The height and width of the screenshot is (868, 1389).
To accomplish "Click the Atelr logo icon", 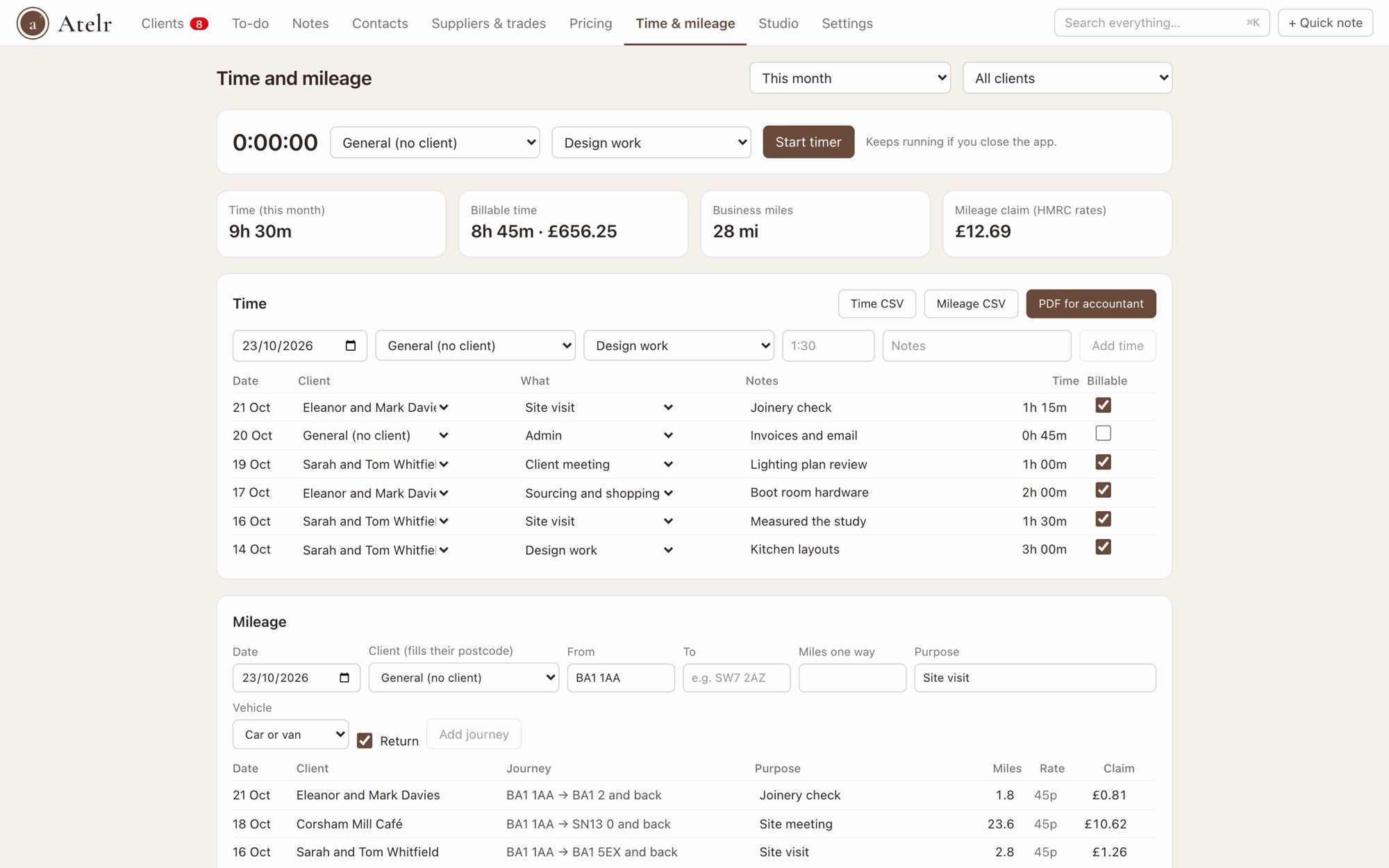I will [x=33, y=23].
